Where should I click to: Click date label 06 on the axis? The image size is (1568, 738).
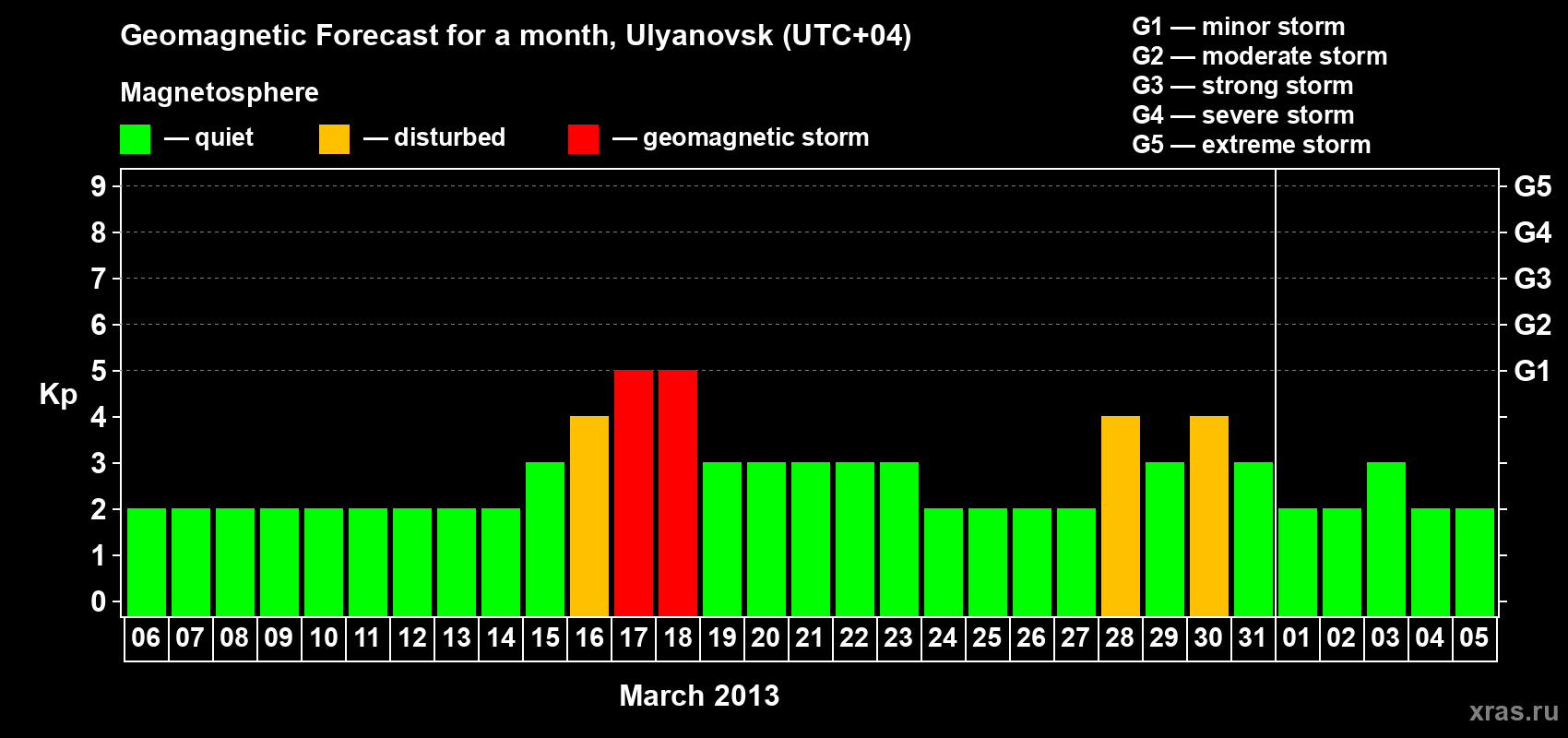click(146, 637)
